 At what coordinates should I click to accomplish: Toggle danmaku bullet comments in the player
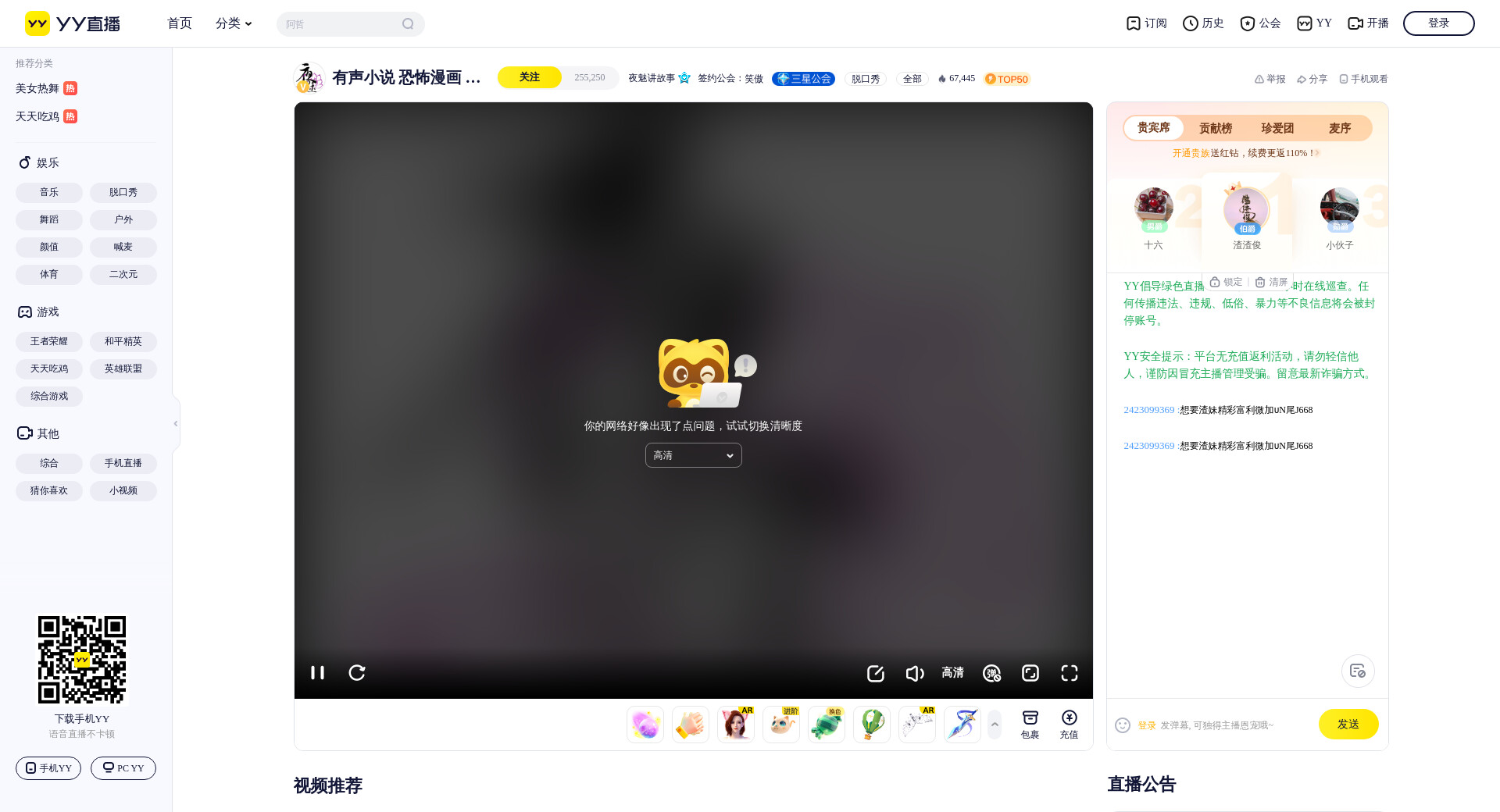pos(991,673)
